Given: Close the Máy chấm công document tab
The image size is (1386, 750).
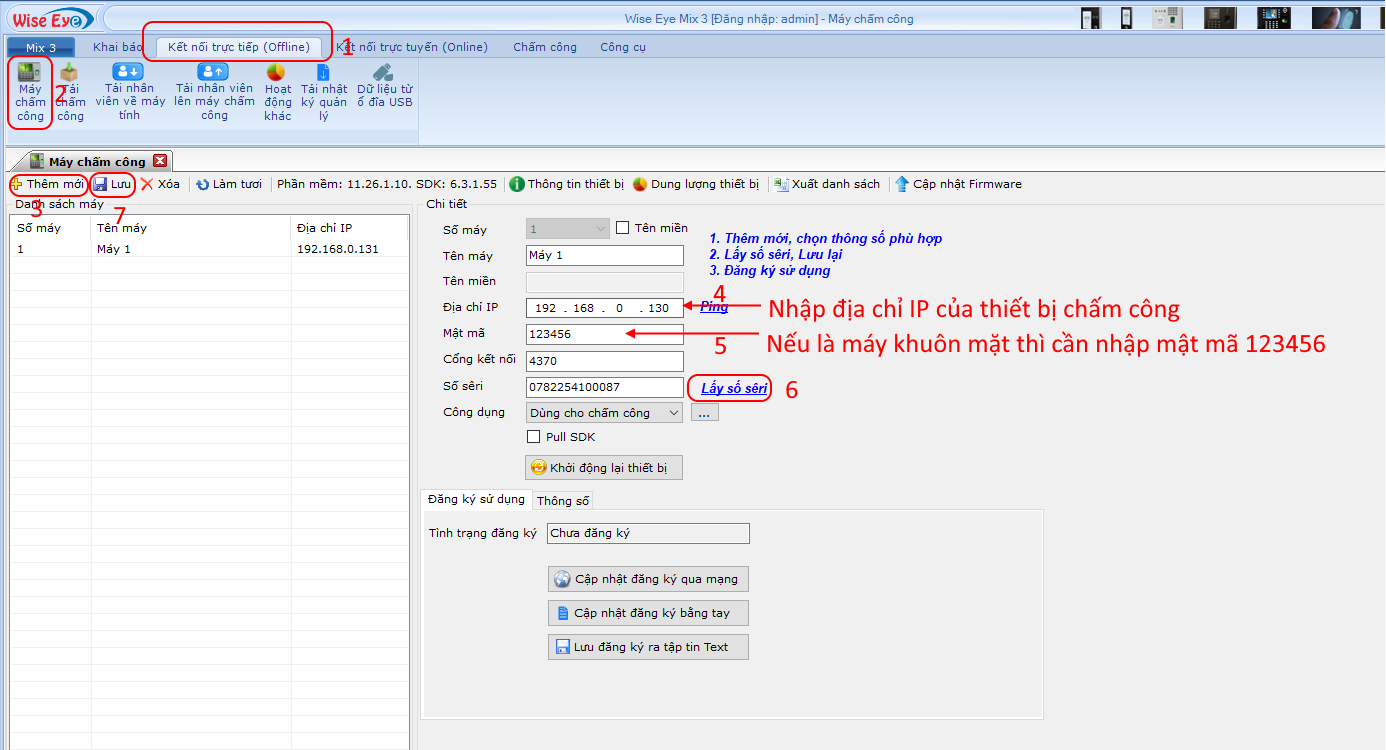Looking at the screenshot, I should coord(160,161).
